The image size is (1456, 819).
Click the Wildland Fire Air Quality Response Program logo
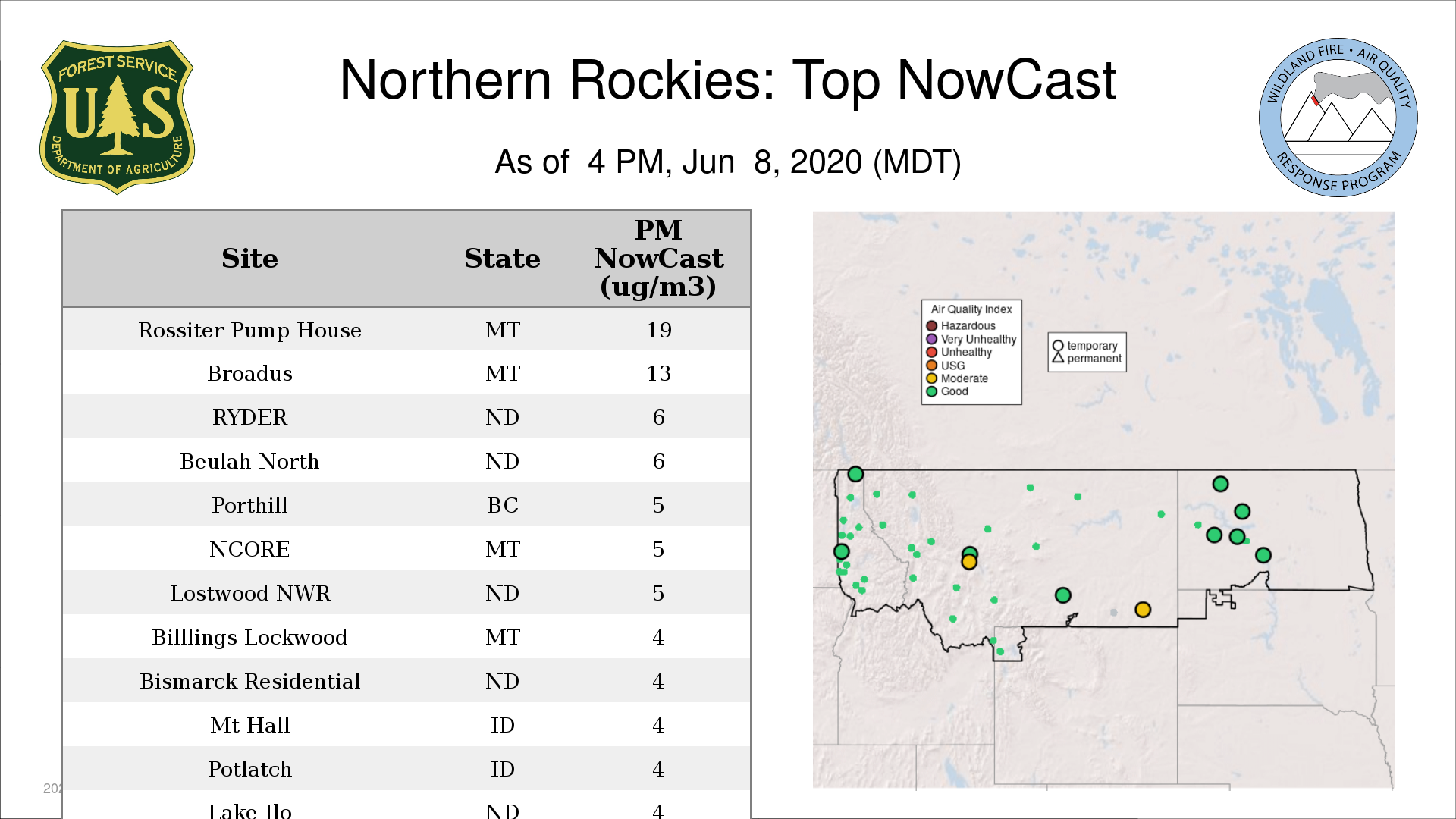(1338, 118)
